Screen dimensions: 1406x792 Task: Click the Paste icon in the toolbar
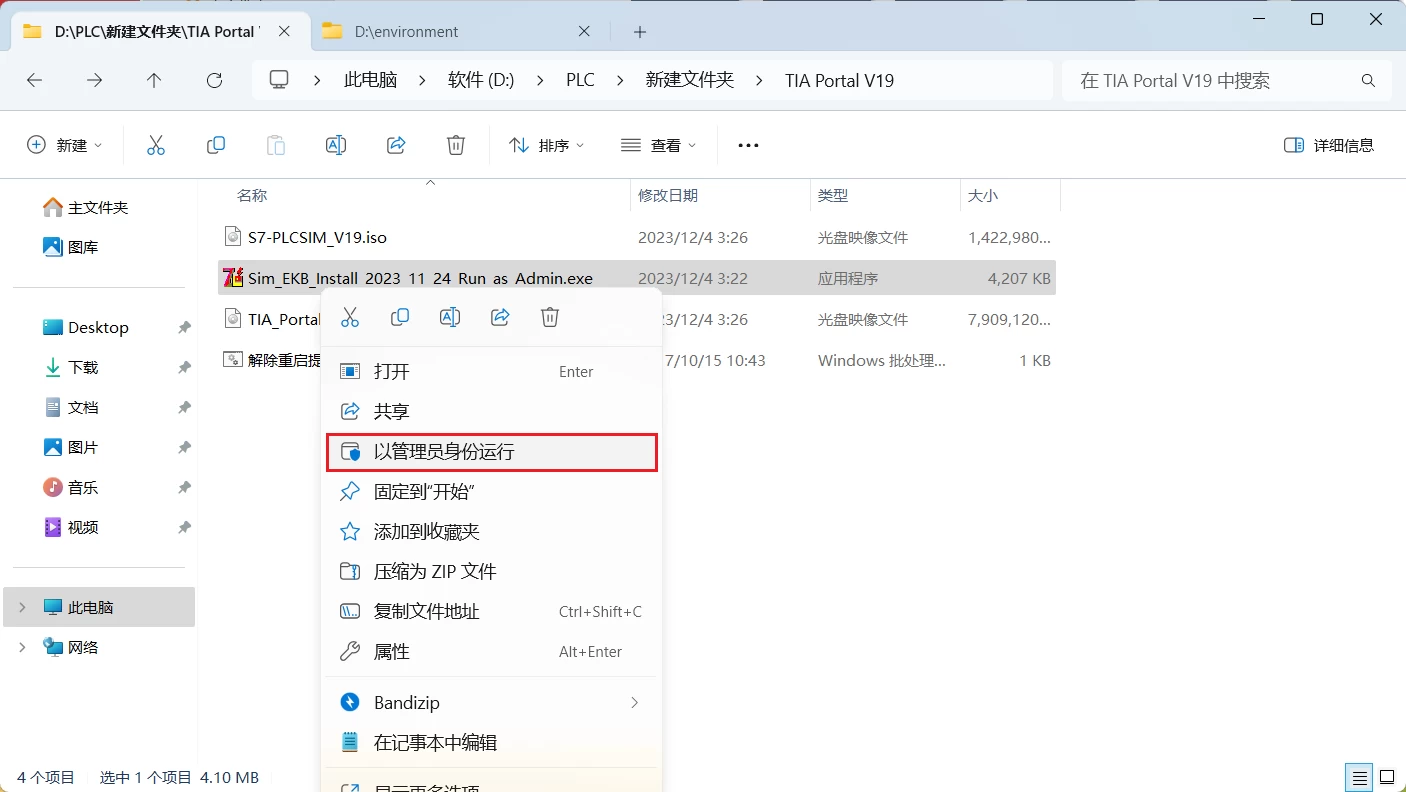276,145
